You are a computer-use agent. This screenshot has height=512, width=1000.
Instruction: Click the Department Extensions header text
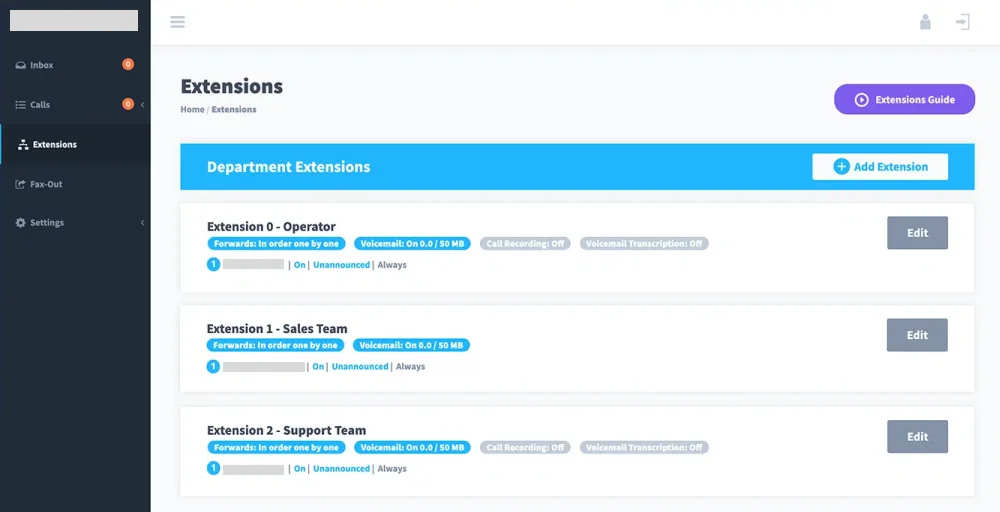click(x=288, y=167)
